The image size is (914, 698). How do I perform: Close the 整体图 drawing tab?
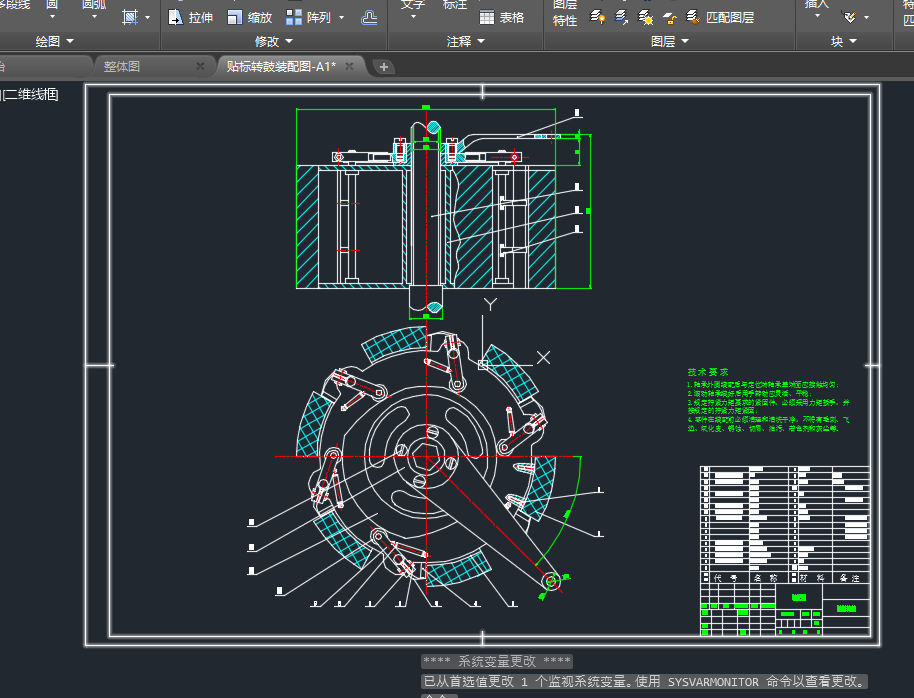pos(200,66)
